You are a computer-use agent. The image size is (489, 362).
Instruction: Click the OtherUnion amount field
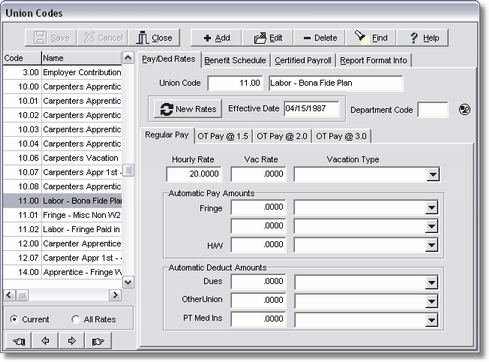[258, 301]
